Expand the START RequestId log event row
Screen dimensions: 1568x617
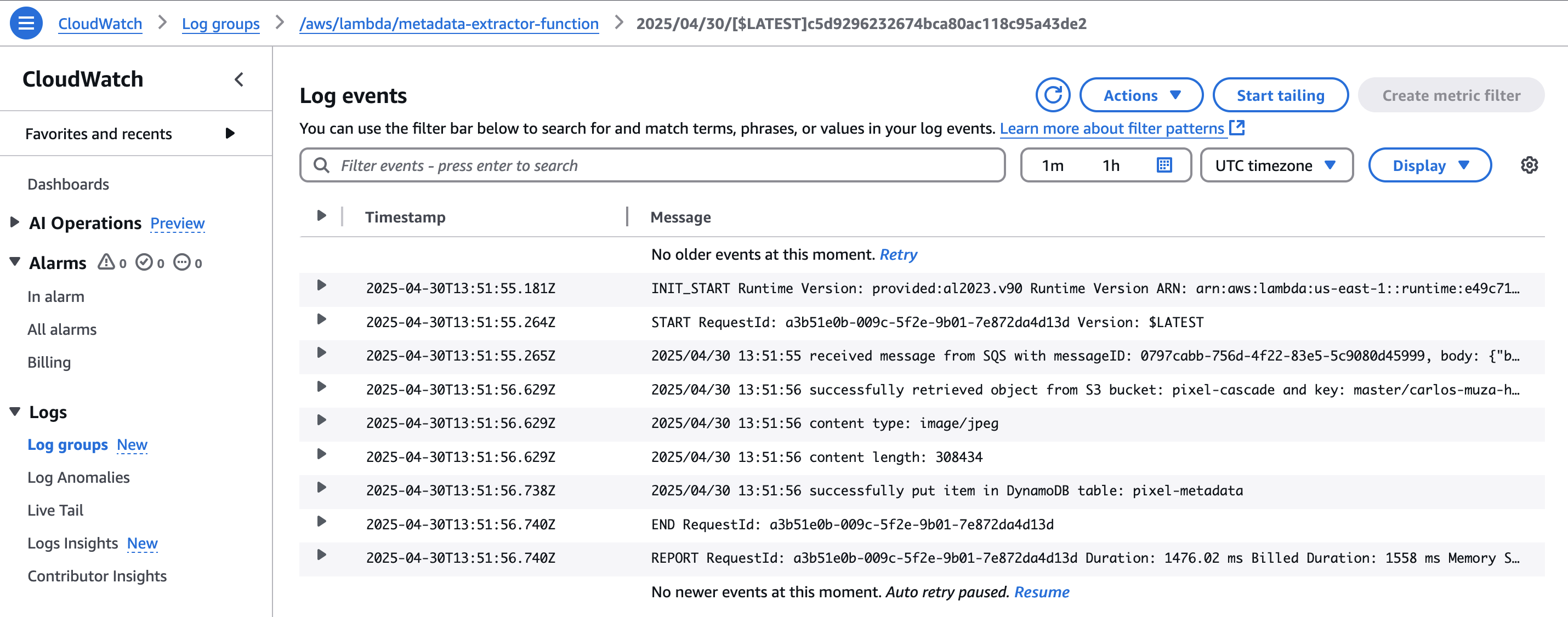click(321, 319)
